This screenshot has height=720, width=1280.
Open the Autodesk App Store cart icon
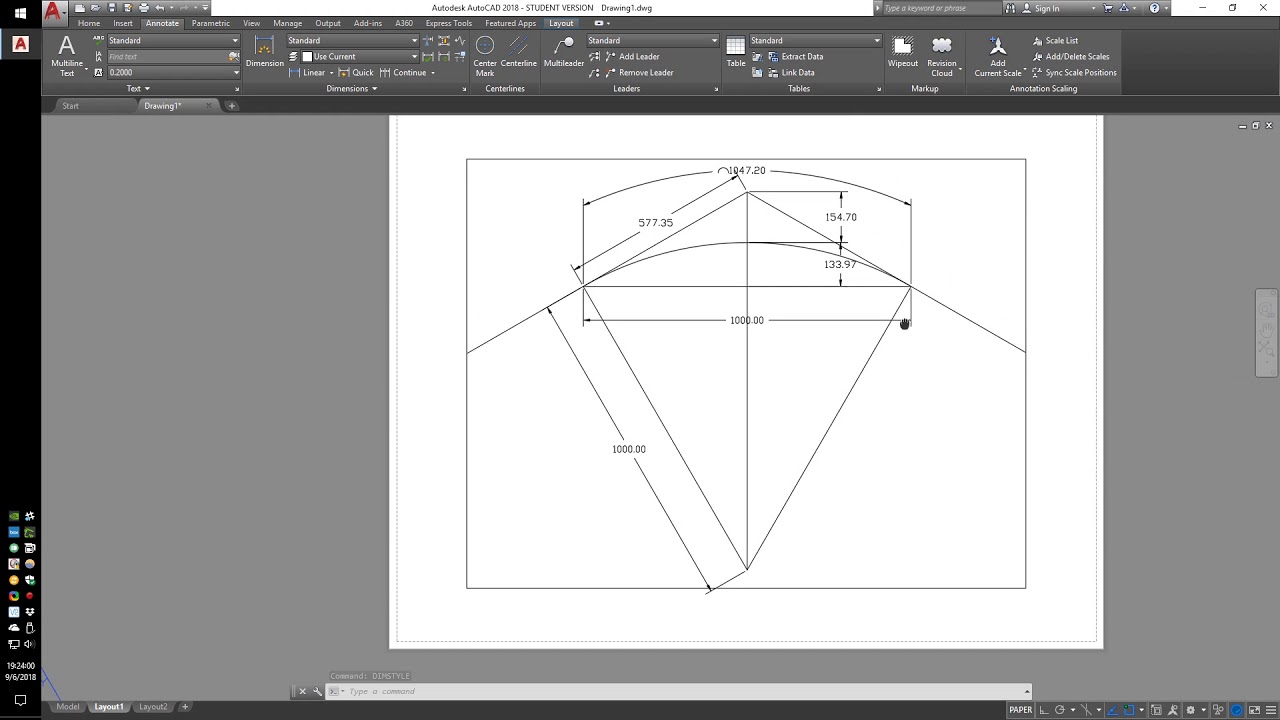tap(1108, 8)
